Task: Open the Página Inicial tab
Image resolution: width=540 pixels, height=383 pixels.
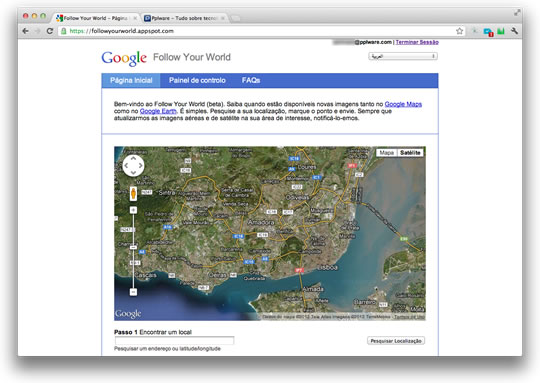Action: pos(131,80)
